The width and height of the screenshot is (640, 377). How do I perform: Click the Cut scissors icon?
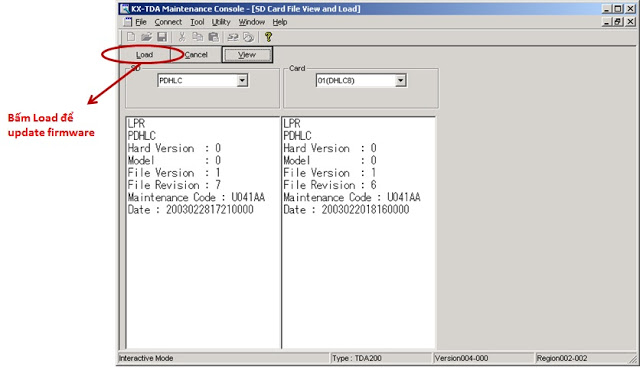(x=182, y=37)
